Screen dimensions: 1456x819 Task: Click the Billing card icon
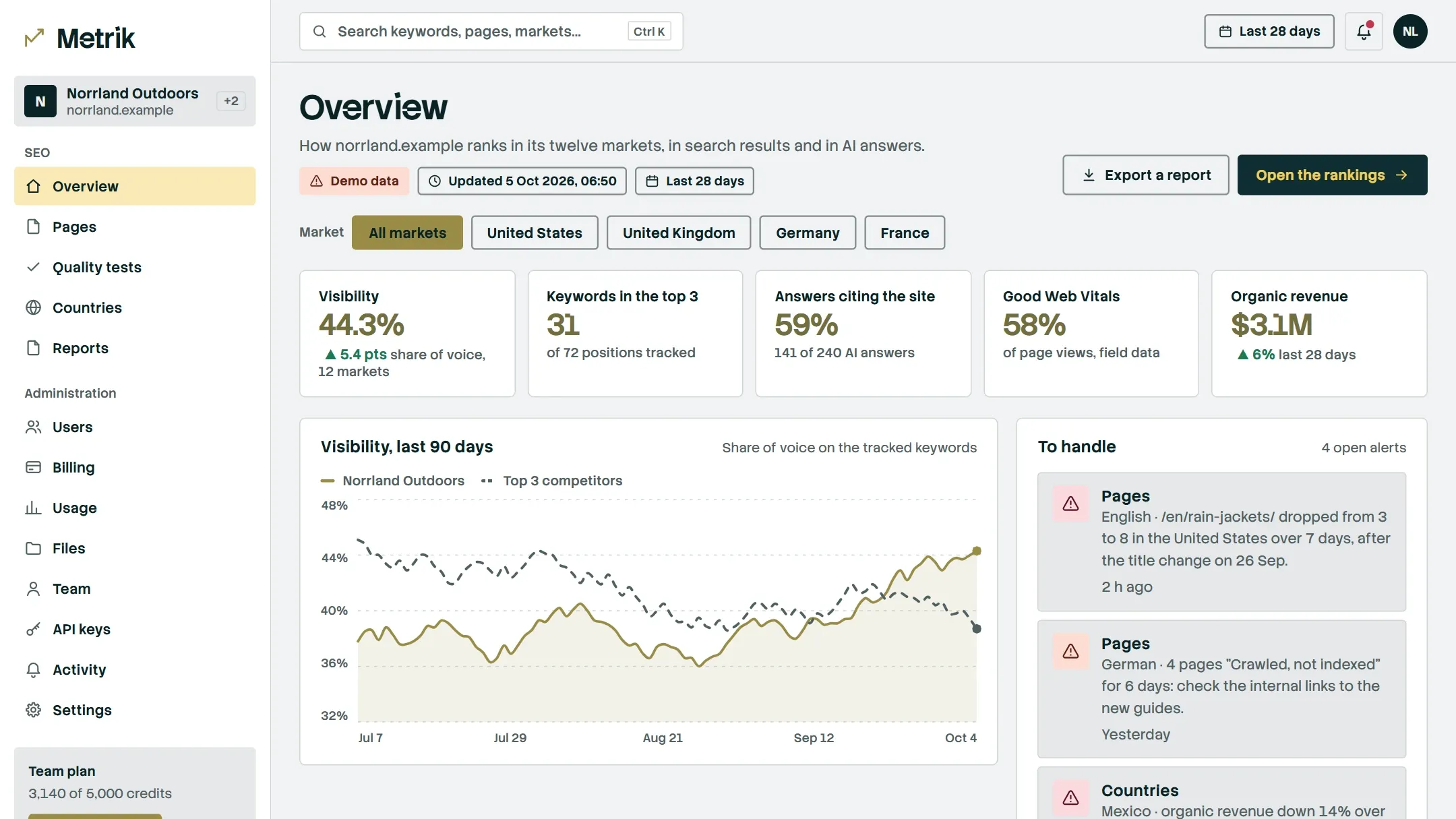click(33, 467)
